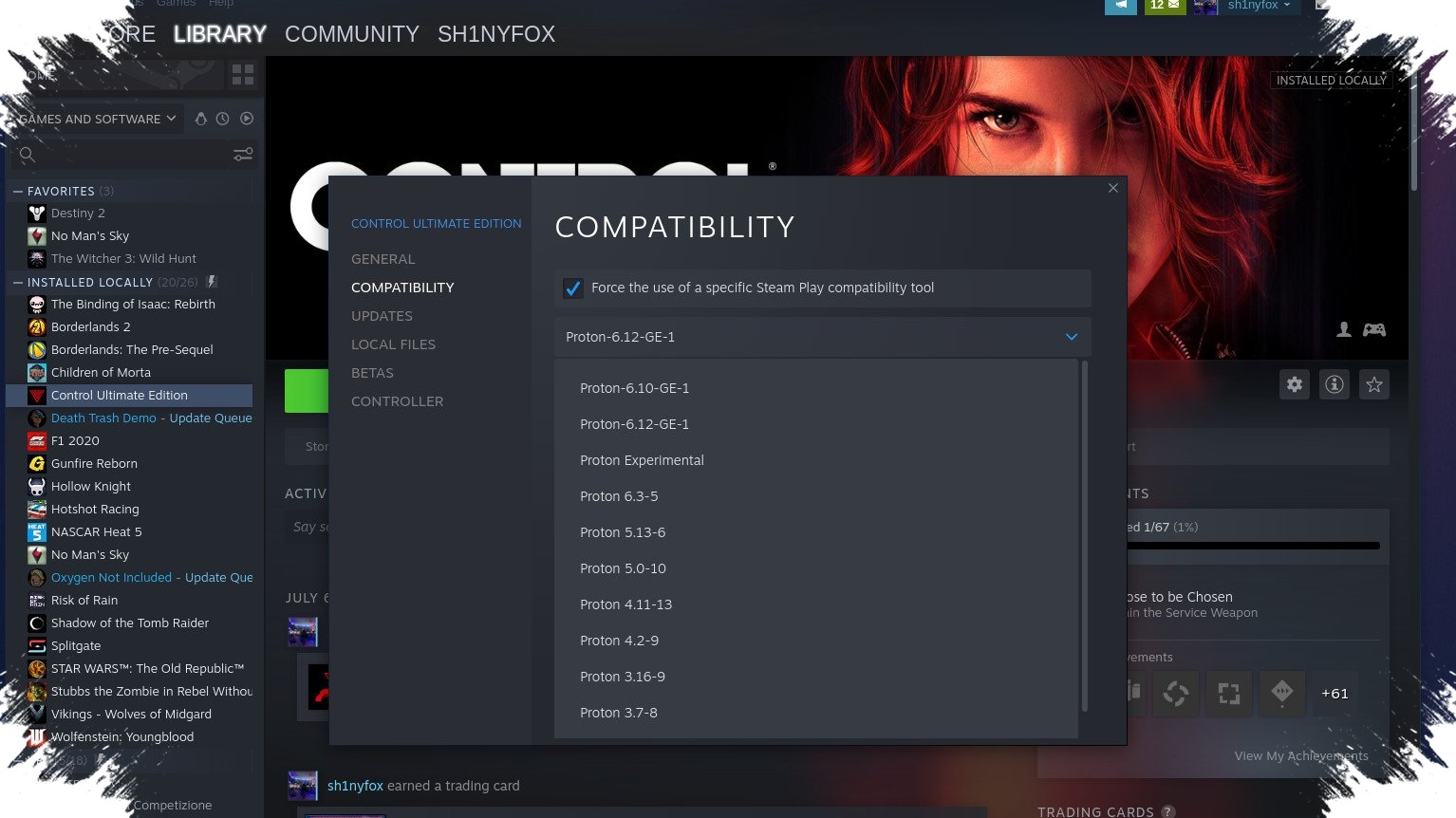Open the Proton-6.12-GE-1 compatibility tool dropdown
Screen dimensions: 1456x818
[x=822, y=337]
